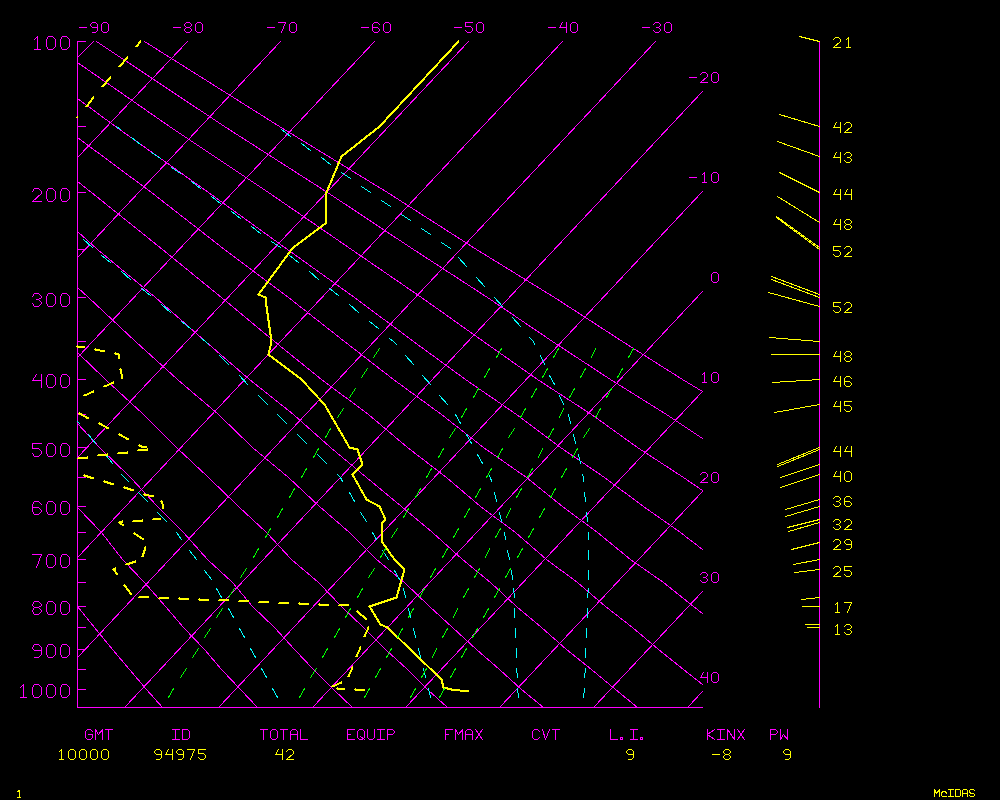1000x800 pixels.
Task: Click the 21 wind speed value at top
Action: [x=842, y=43]
